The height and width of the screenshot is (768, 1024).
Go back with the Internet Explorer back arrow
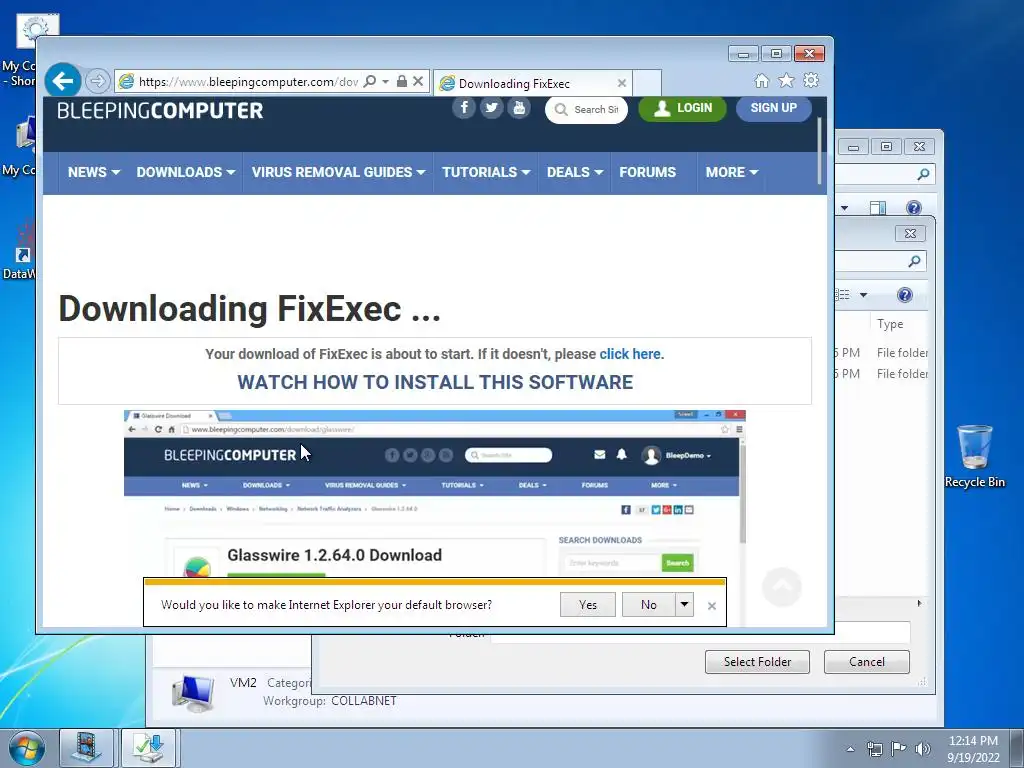tap(63, 81)
